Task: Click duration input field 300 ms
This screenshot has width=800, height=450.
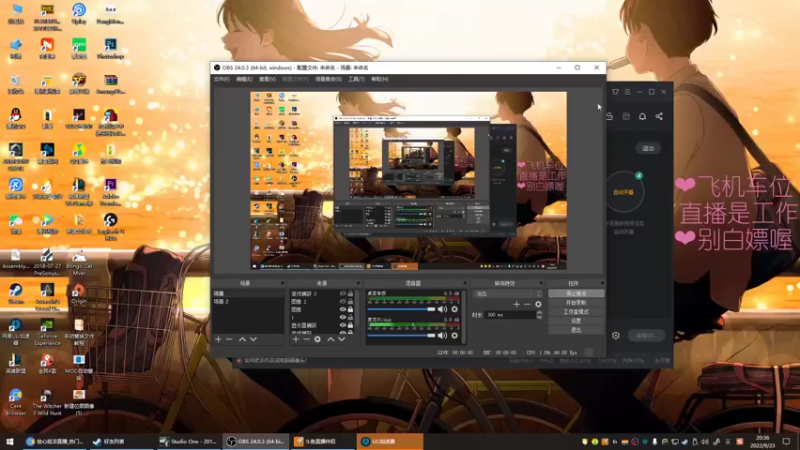Action: 509,315
